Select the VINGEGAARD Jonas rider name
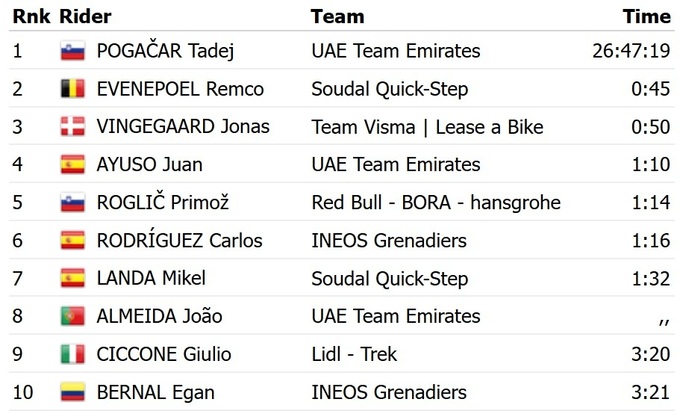Screen dimensions: 680x411 point(183,127)
